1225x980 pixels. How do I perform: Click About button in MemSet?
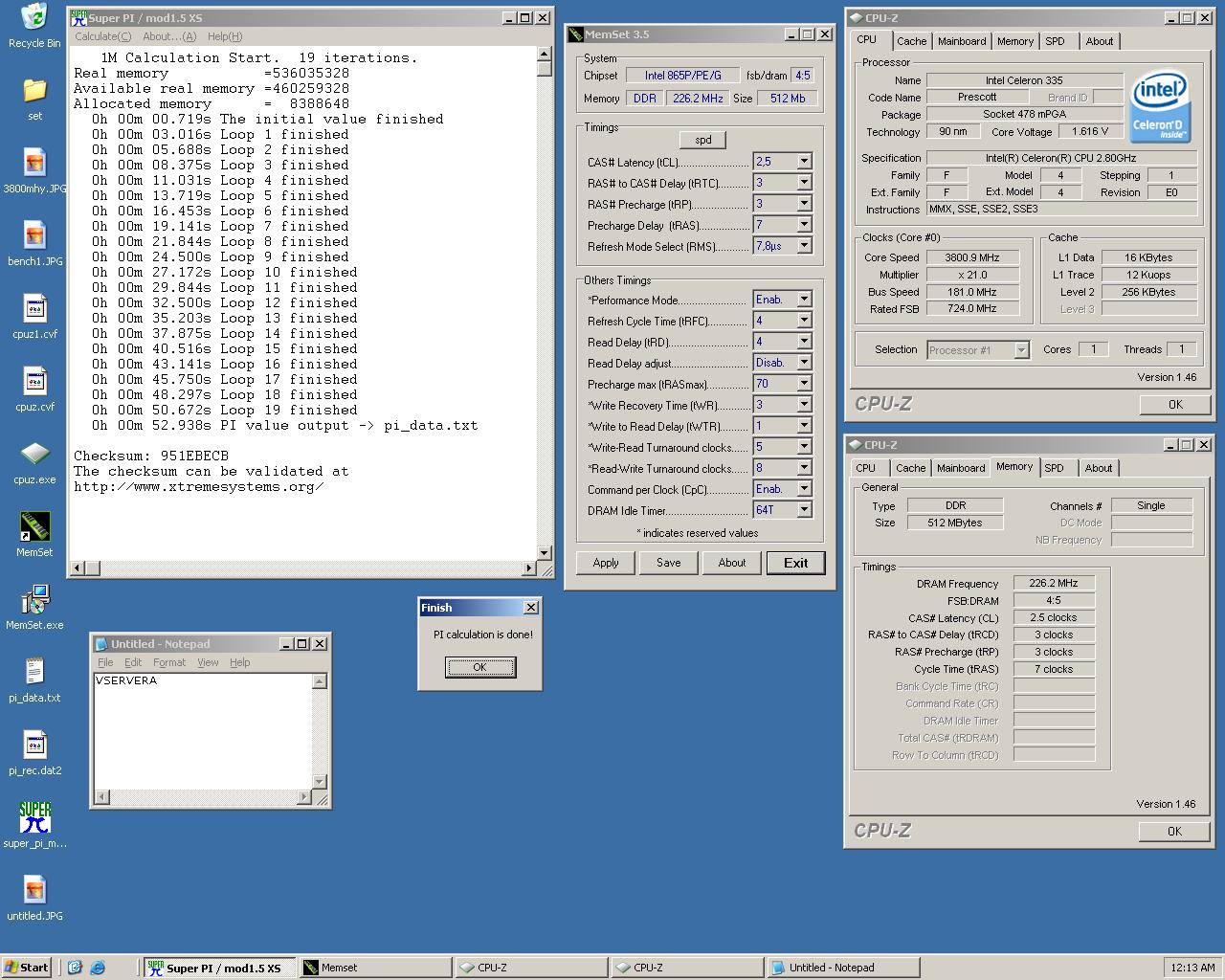tap(732, 563)
